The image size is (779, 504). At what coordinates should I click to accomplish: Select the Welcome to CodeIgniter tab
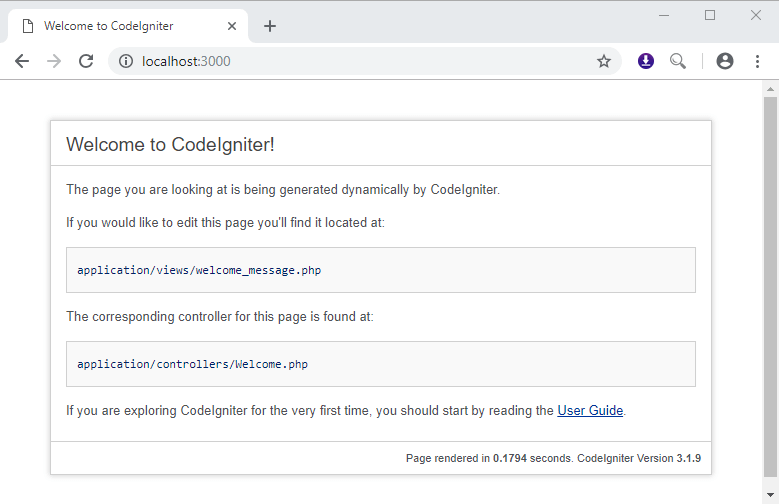[x=120, y=26]
